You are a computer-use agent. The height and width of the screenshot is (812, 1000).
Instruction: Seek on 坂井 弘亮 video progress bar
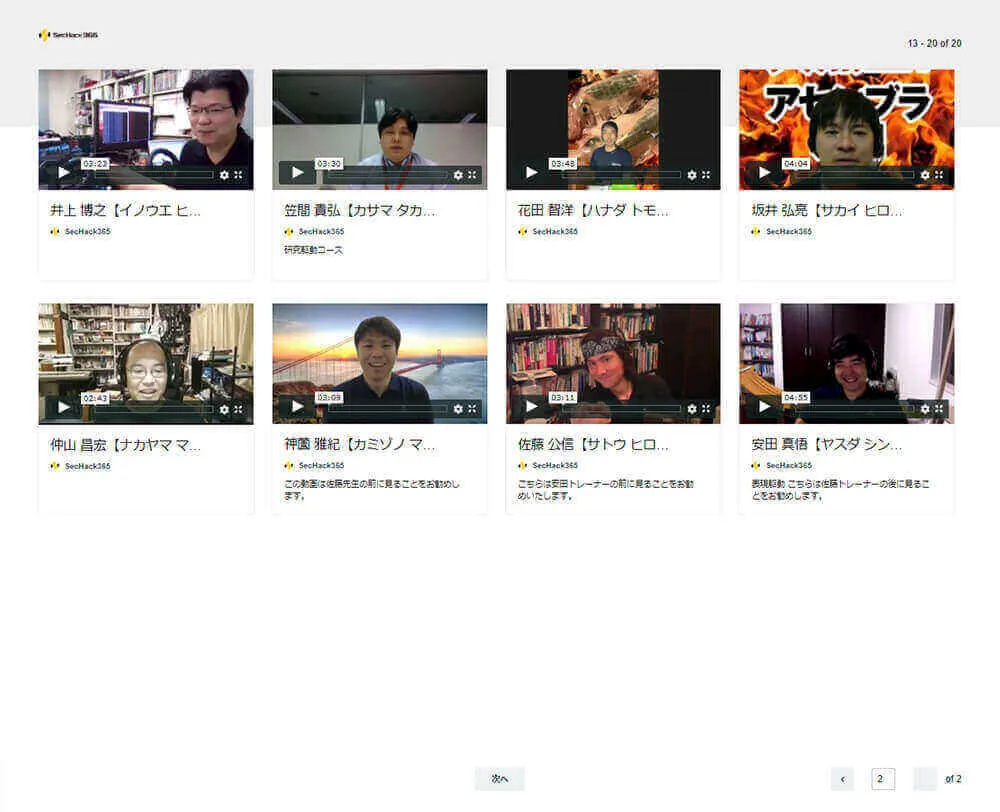coord(854,175)
